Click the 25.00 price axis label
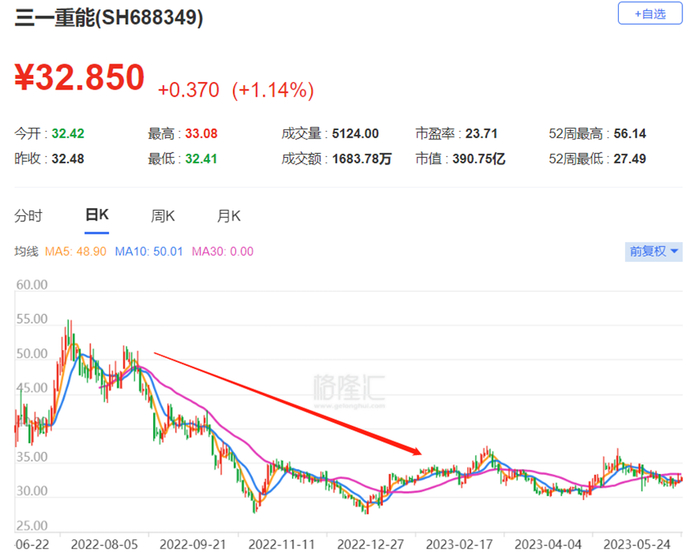Screen dimensions: 700x556 point(32,526)
